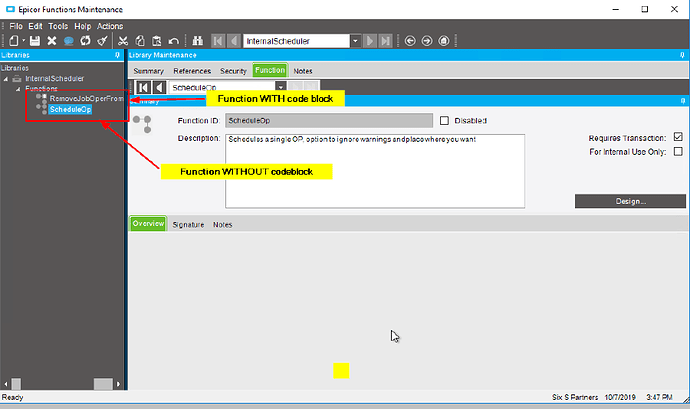The width and height of the screenshot is (690, 409).
Task: Toggle the Requires Transaction checkbox
Action: click(x=678, y=137)
